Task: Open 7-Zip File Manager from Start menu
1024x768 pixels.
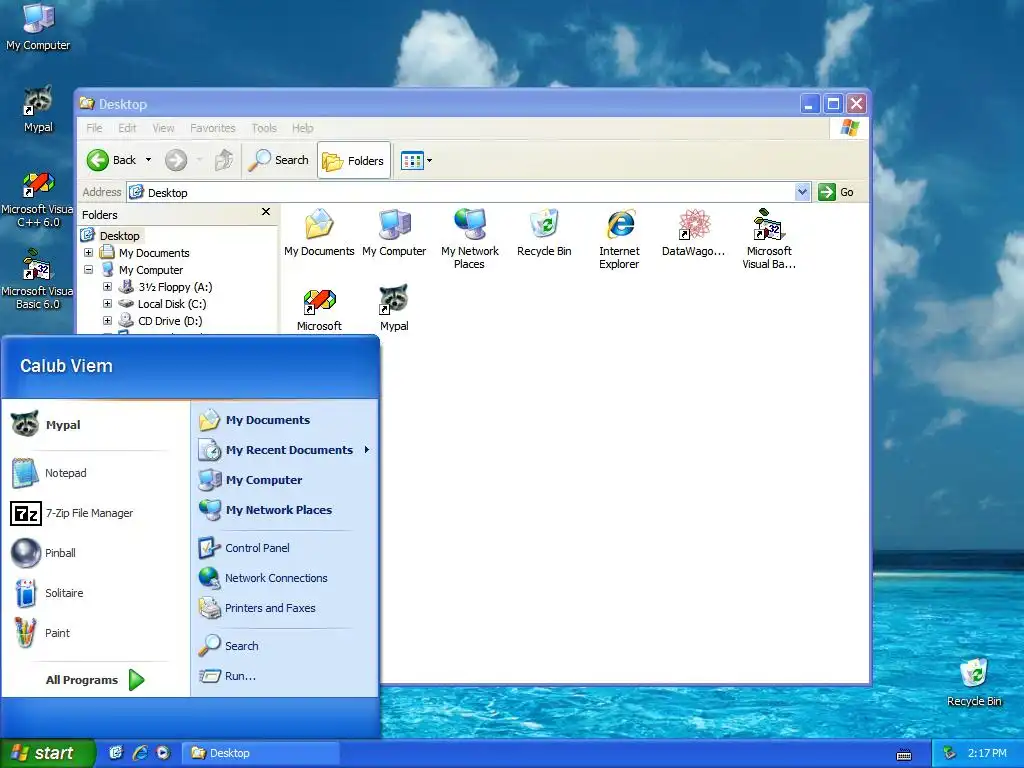Action: click(91, 513)
